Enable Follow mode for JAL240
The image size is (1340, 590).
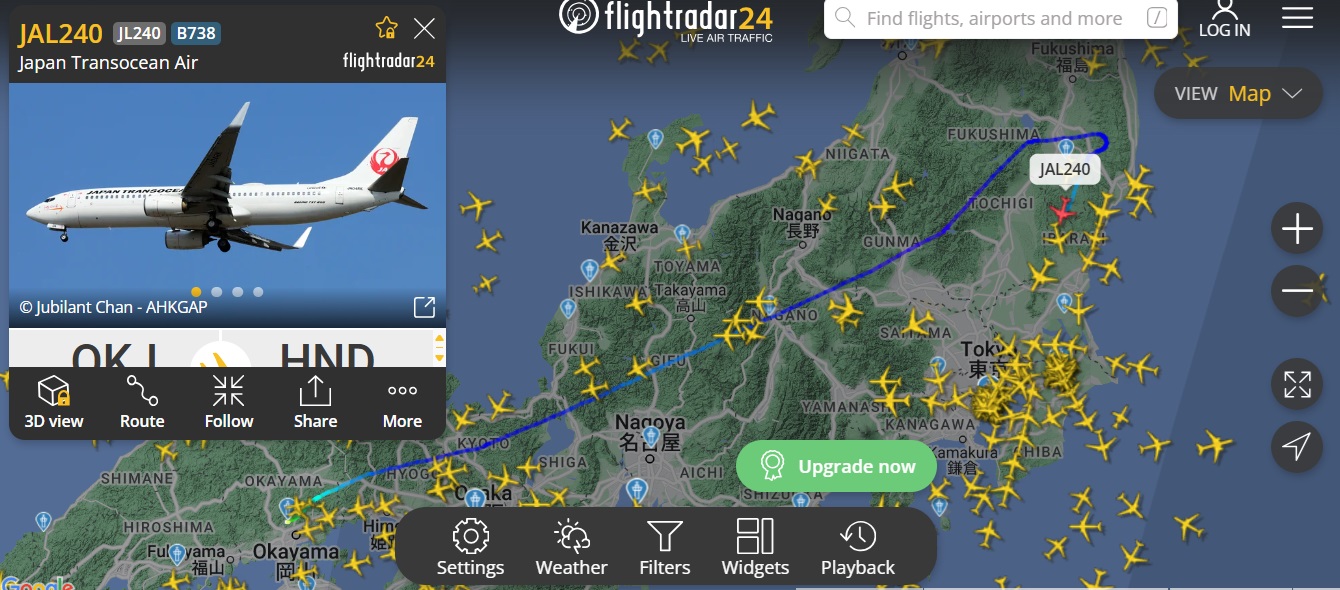[x=229, y=403]
